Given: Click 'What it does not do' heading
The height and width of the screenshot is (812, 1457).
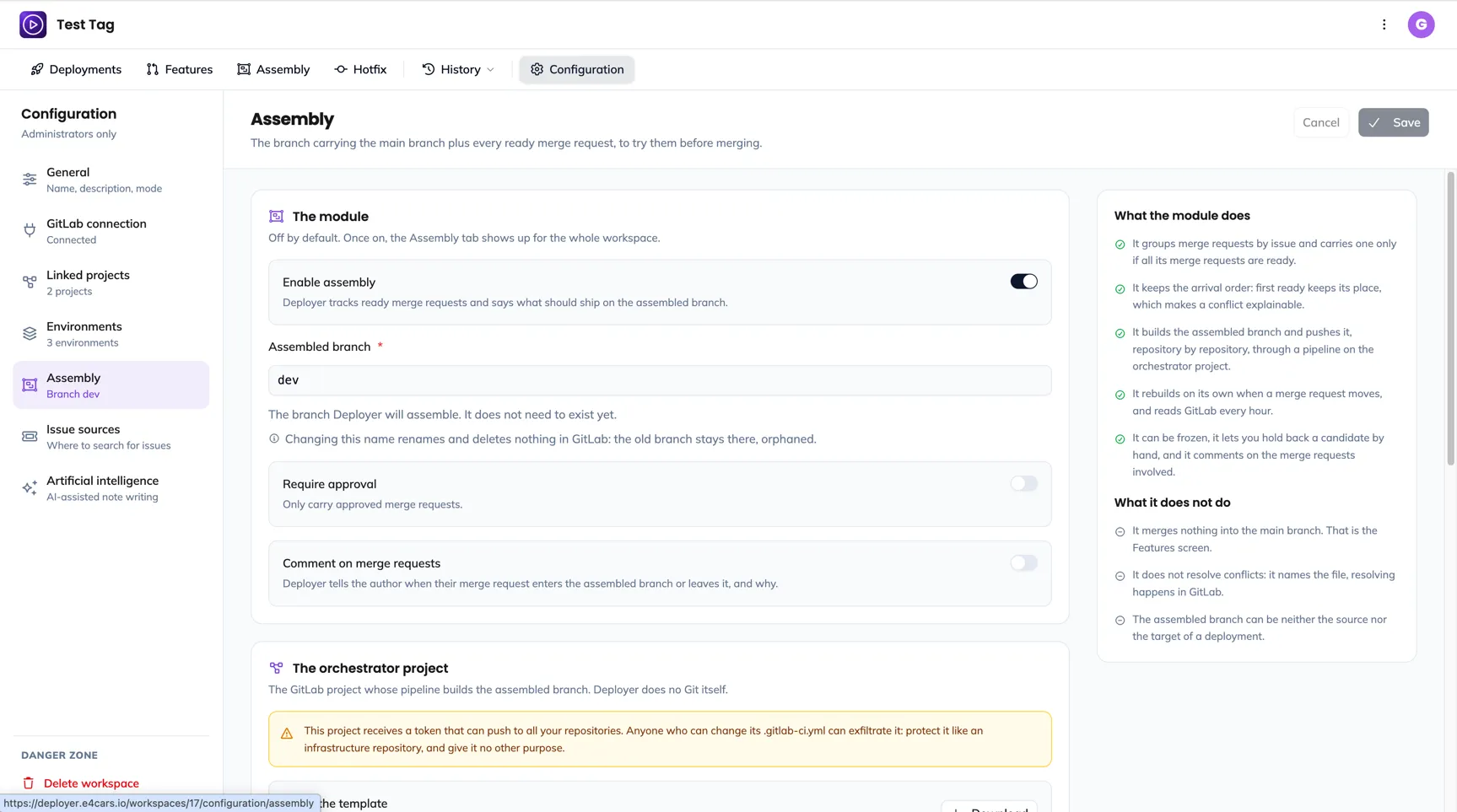Looking at the screenshot, I should (x=1172, y=503).
